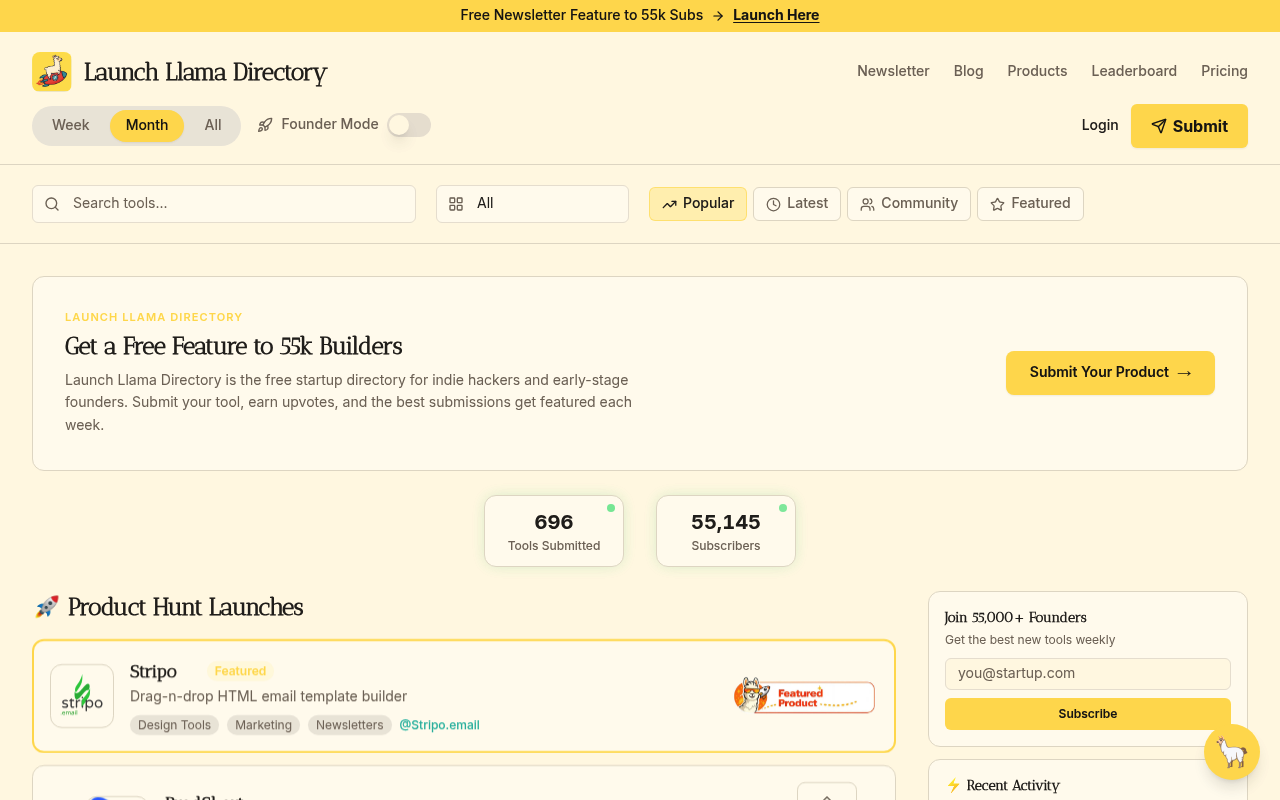Click the grid icon in the All category box
The width and height of the screenshot is (1280, 800).
456,204
